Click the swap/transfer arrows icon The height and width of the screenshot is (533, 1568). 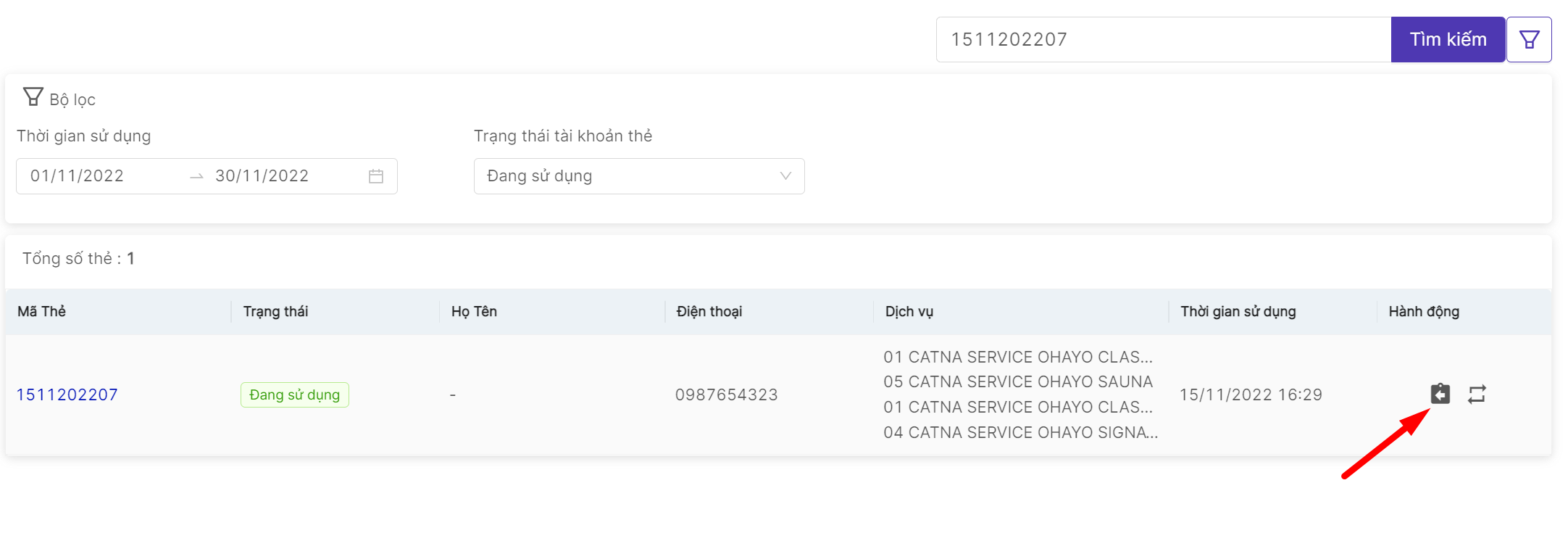coord(1477,394)
